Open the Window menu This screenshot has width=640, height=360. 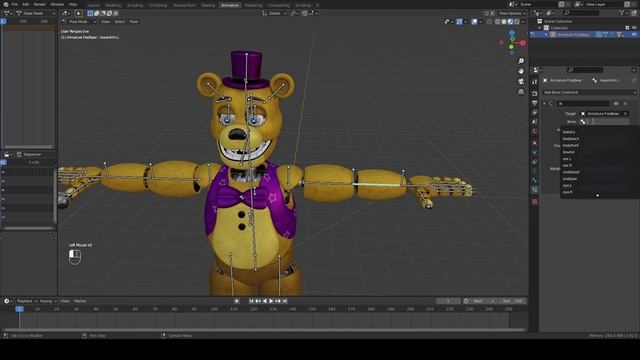(x=57, y=4)
